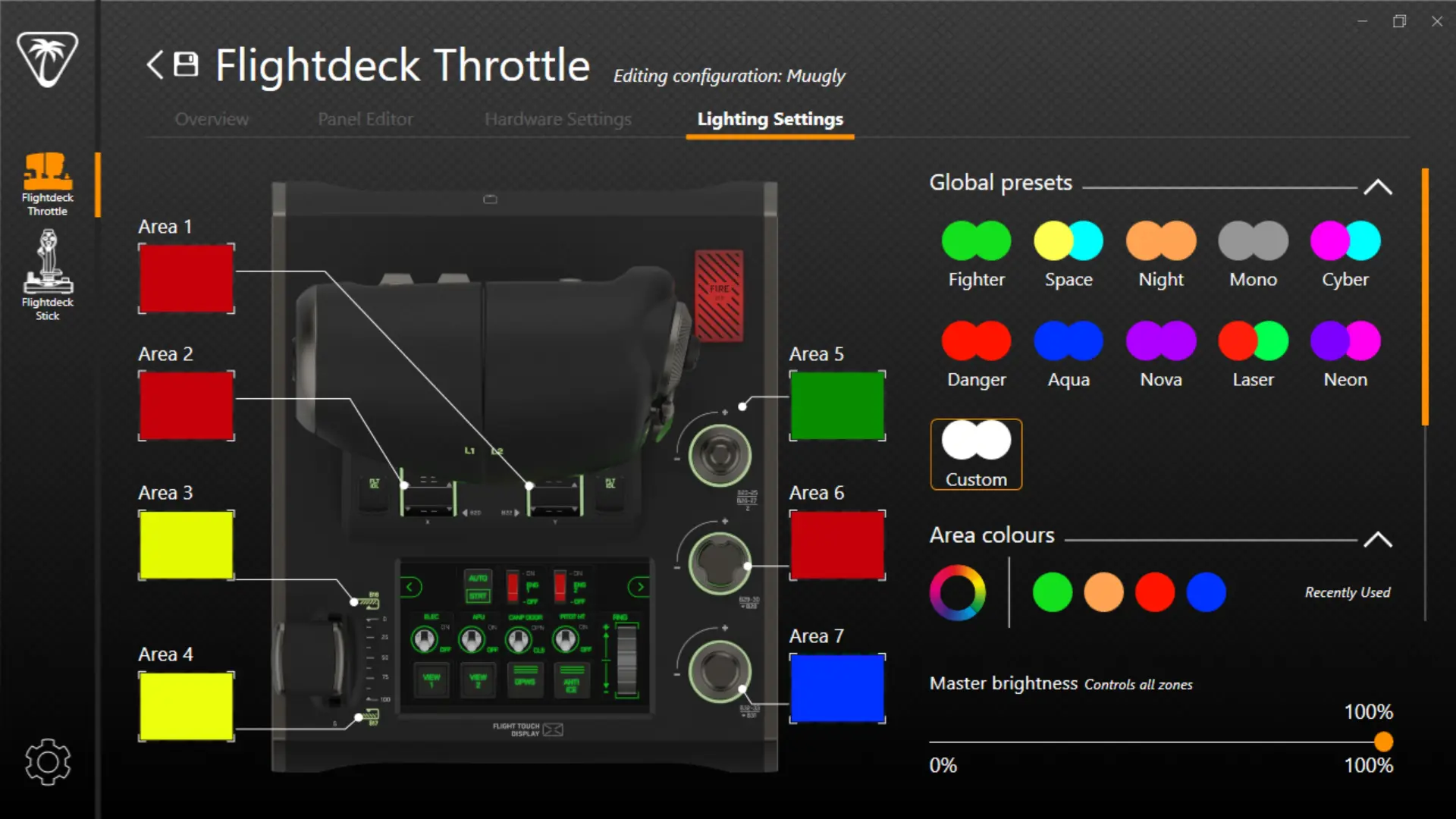Screen dimensions: 1456x819
Task: Open the colour wheel picker under Area colours
Action: [958, 592]
